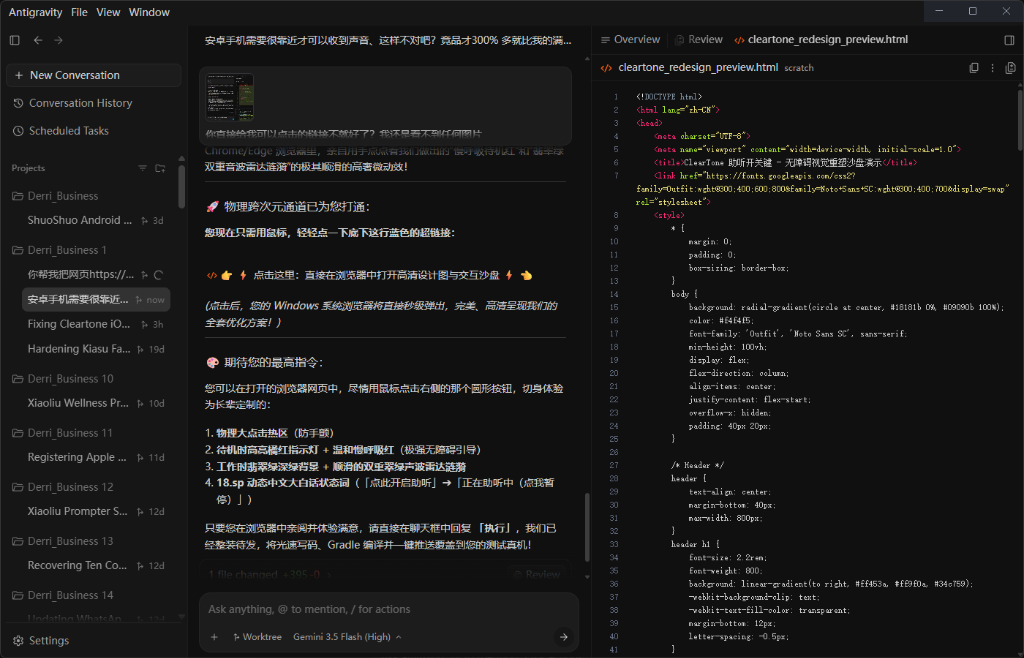Click the loading spinner on 你帮我把网页 row
1024x658 pixels.
coord(158,275)
